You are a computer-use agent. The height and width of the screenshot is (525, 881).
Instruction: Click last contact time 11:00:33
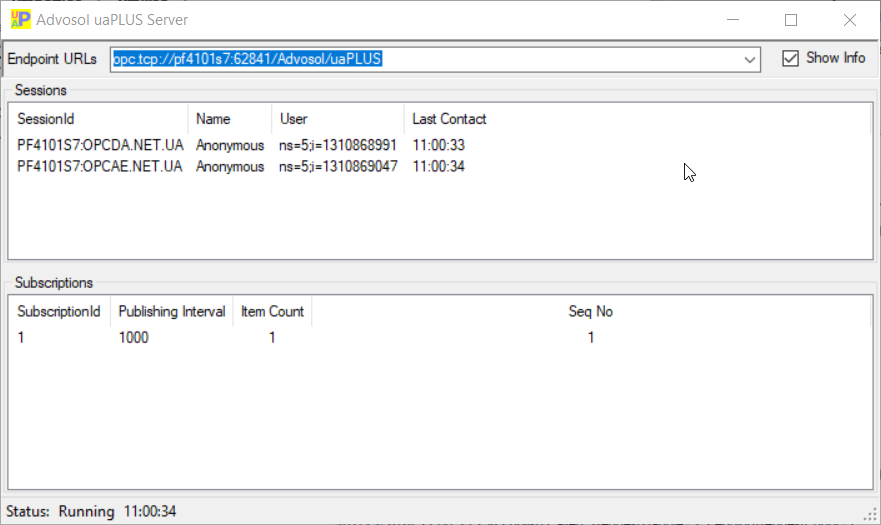click(439, 146)
